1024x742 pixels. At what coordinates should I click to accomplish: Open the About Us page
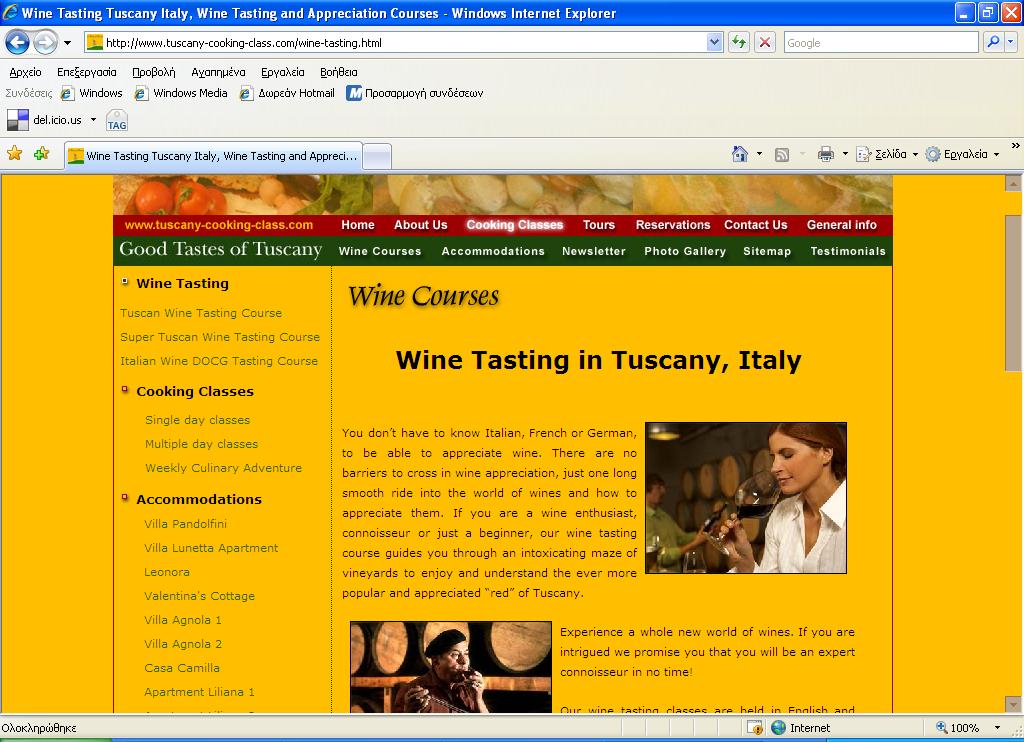point(421,225)
